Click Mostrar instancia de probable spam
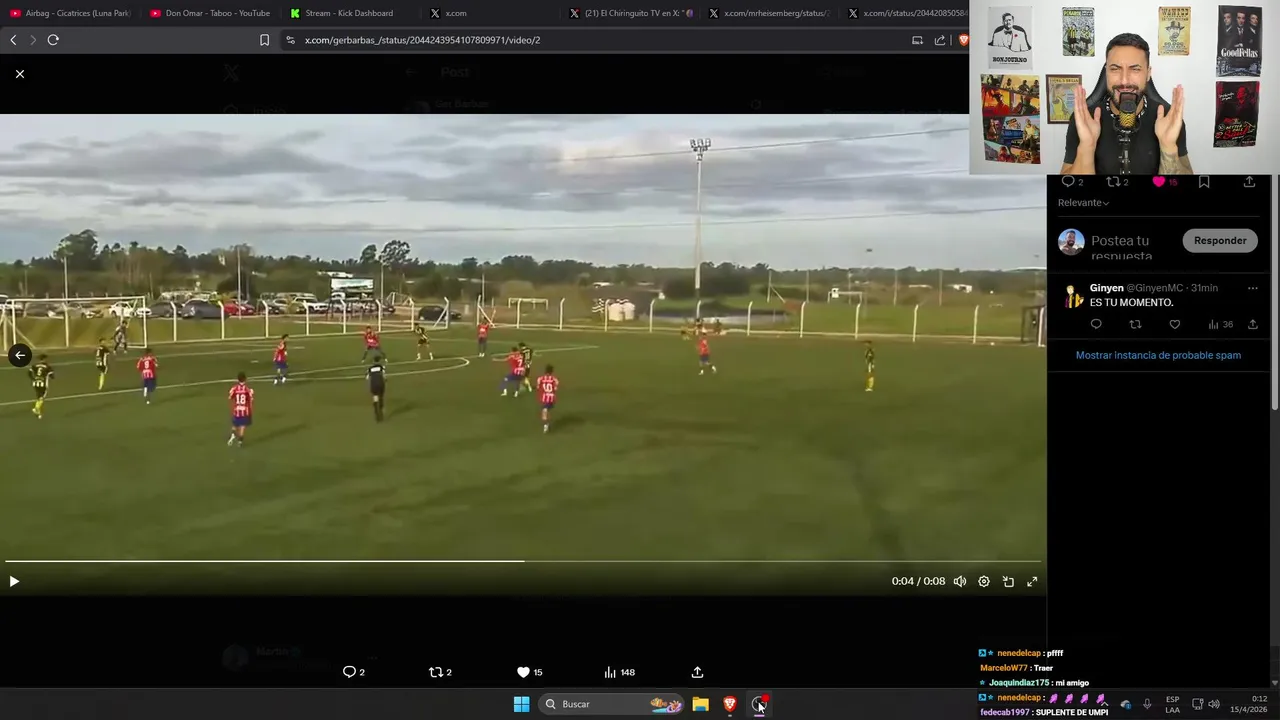 point(1158,355)
